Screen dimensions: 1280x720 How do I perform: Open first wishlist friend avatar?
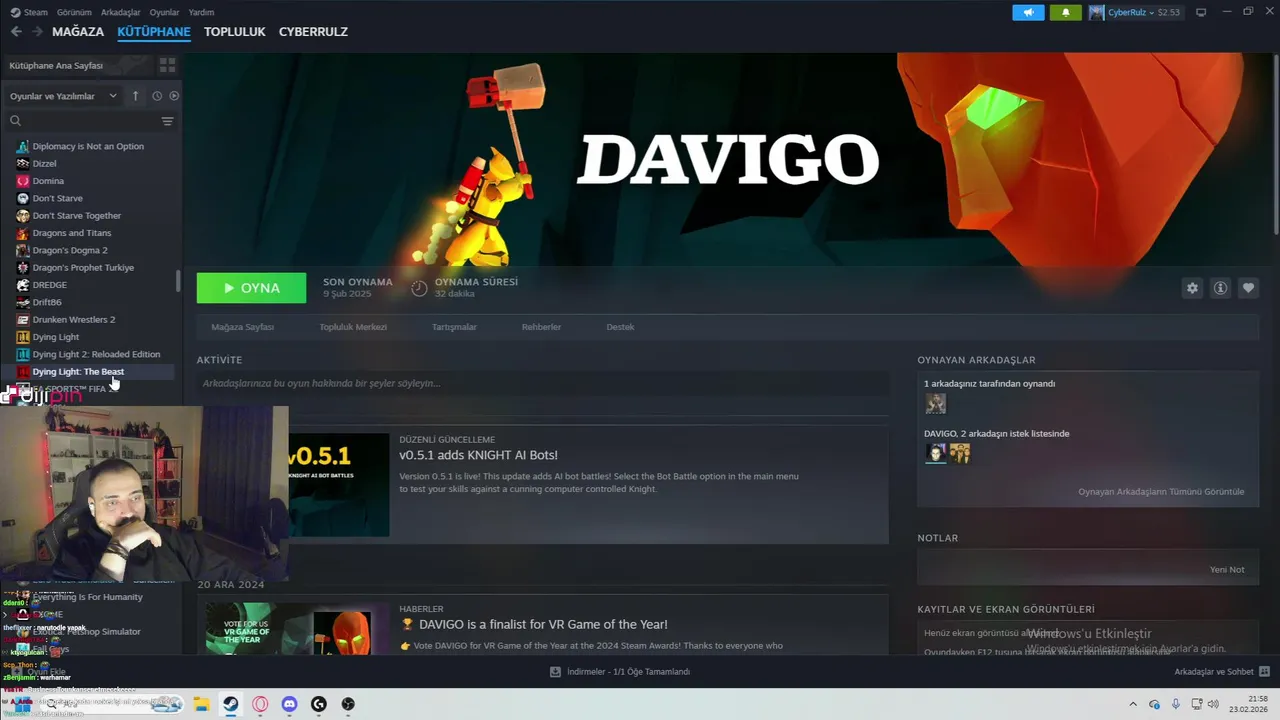935,453
